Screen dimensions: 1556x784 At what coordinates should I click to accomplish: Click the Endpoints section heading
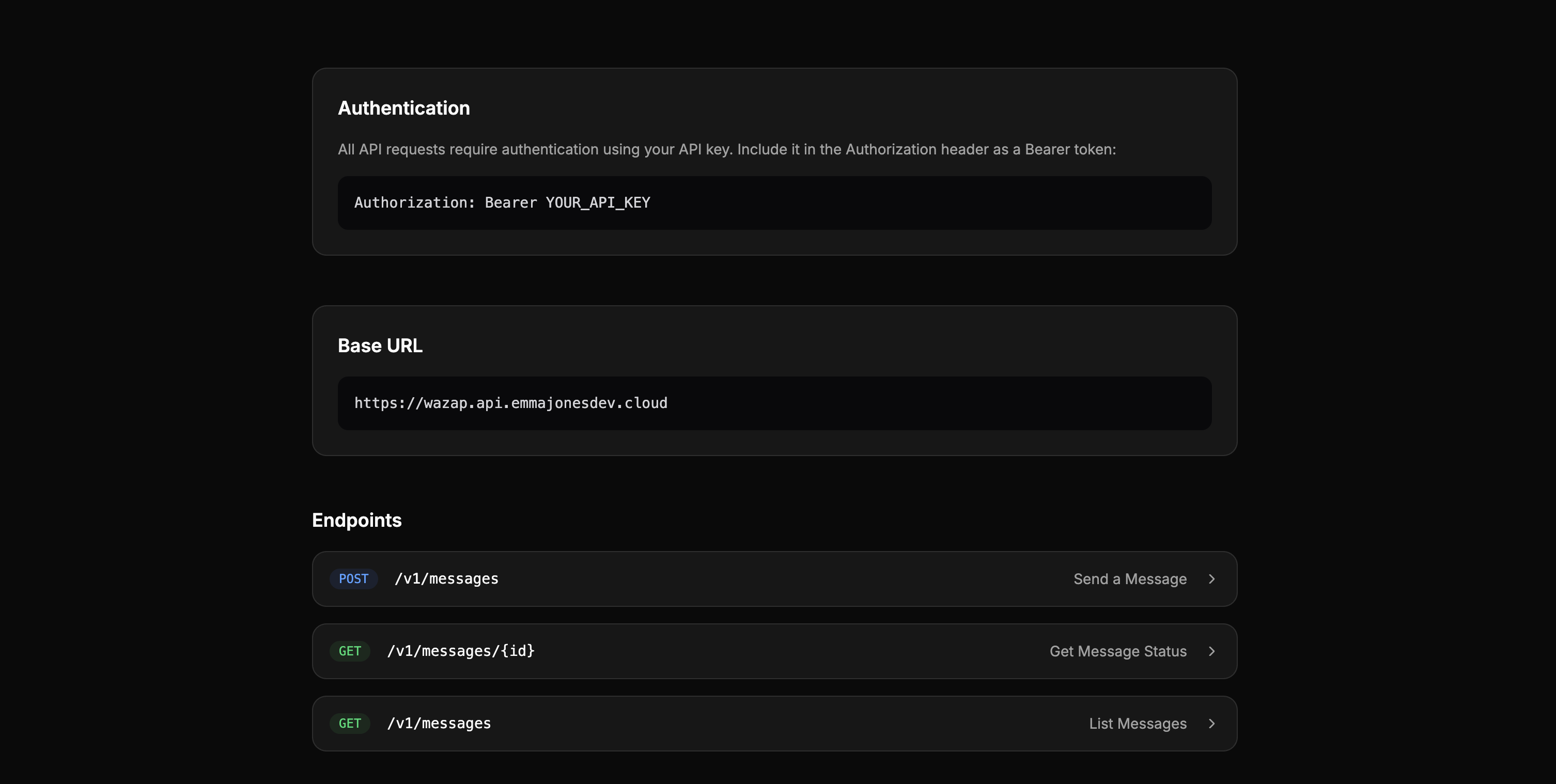point(356,520)
